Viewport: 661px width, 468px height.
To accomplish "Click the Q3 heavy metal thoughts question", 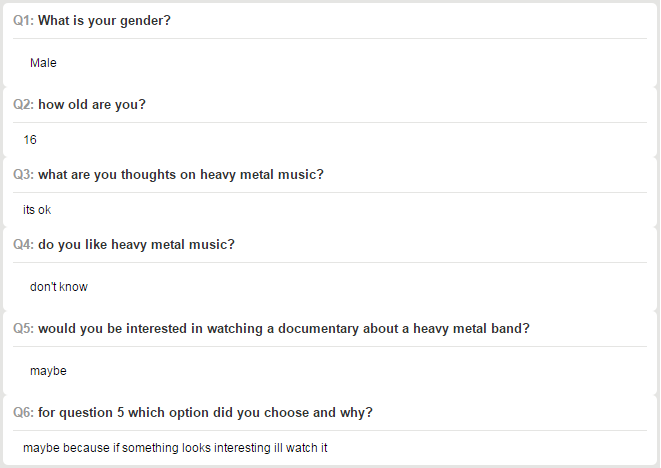I will click(x=168, y=175).
